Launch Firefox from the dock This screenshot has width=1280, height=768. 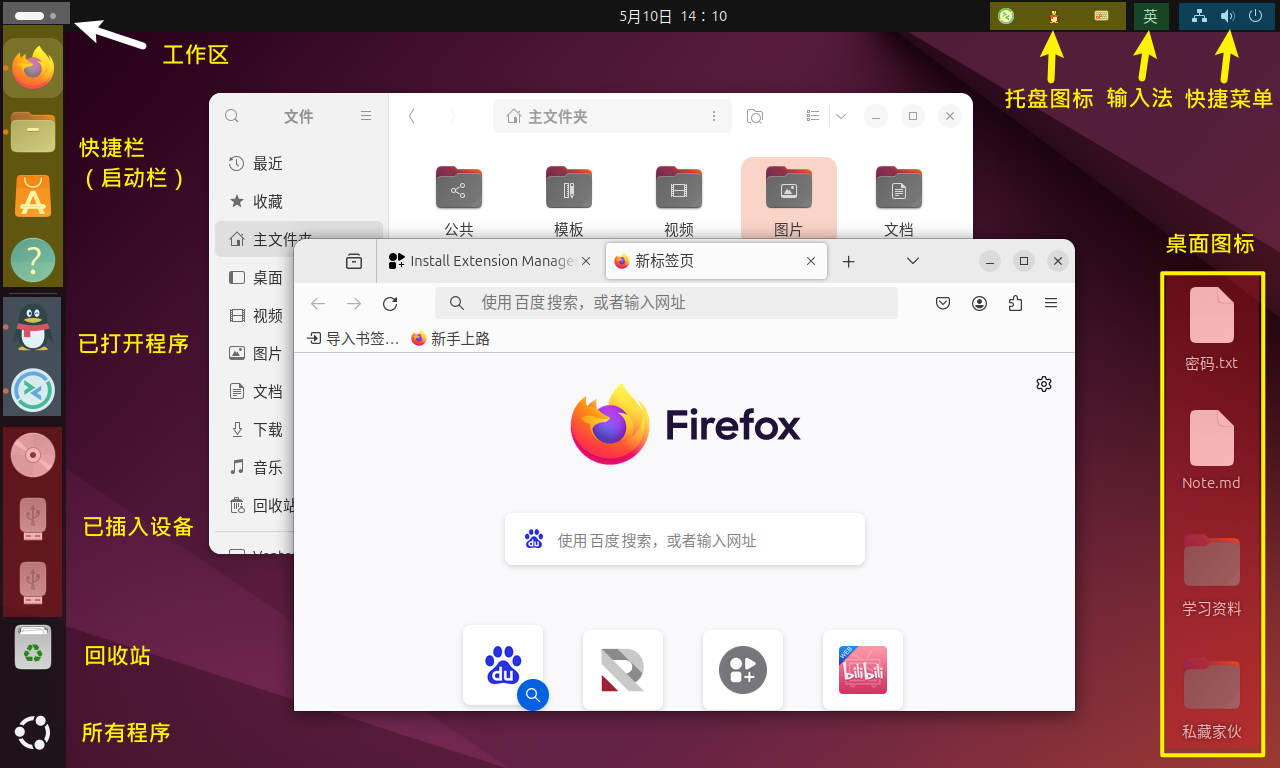[x=33, y=68]
